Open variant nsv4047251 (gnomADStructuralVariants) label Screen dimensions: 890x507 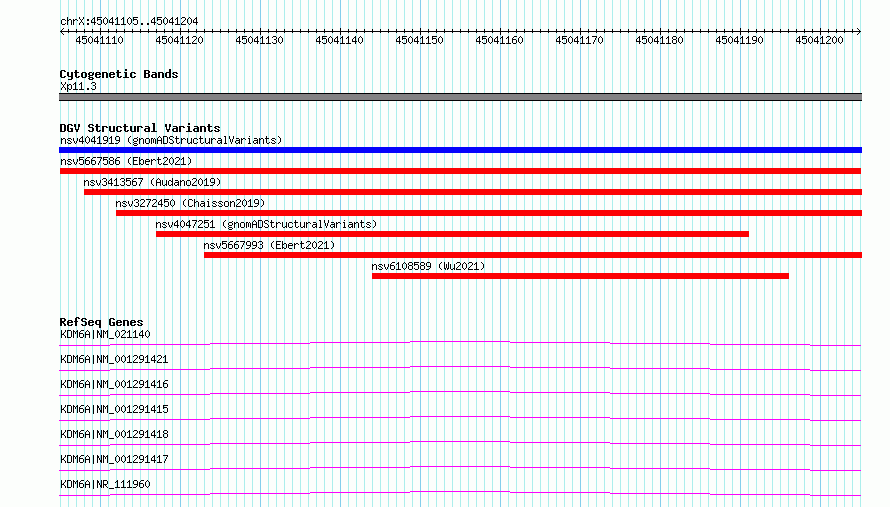point(266,224)
